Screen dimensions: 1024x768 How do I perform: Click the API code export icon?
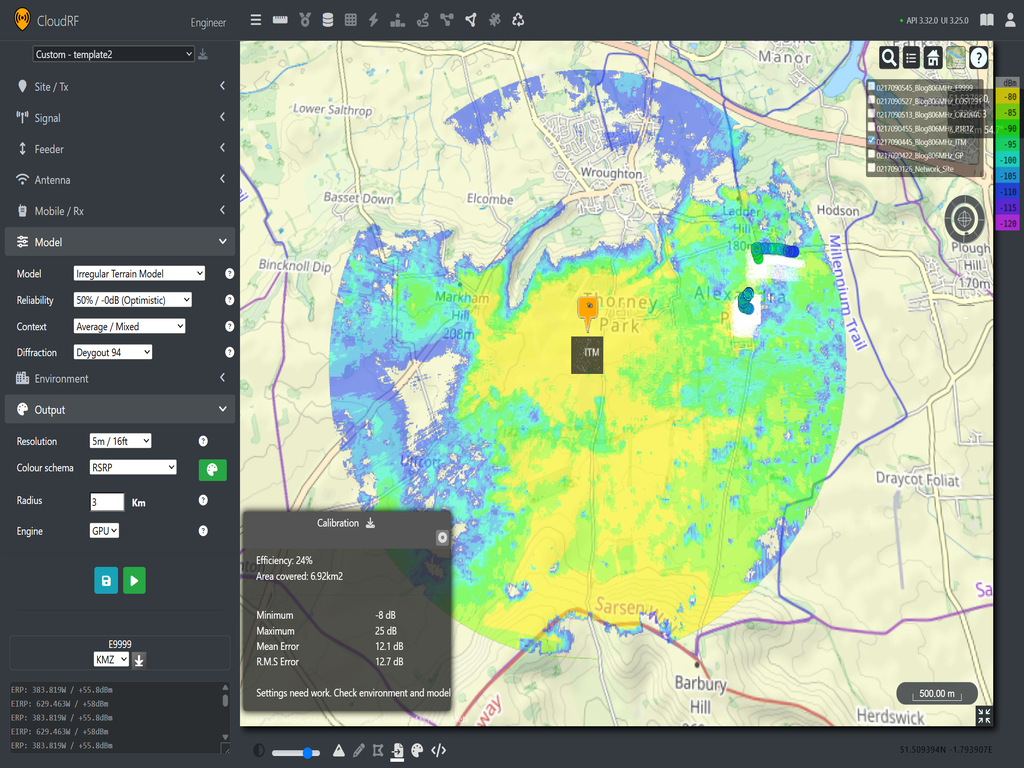[x=438, y=750]
